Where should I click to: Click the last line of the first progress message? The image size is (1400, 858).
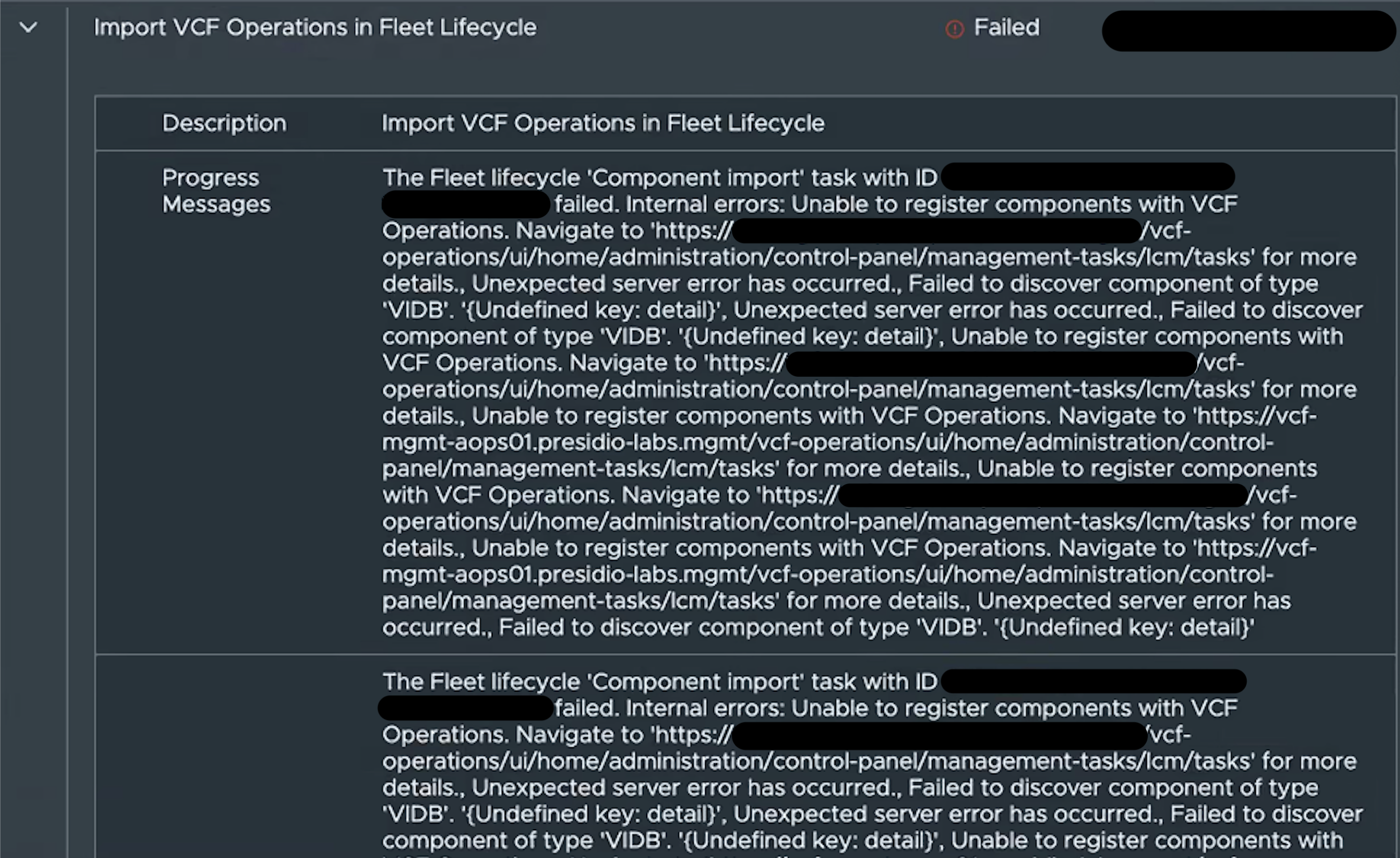pyautogui.click(x=818, y=627)
